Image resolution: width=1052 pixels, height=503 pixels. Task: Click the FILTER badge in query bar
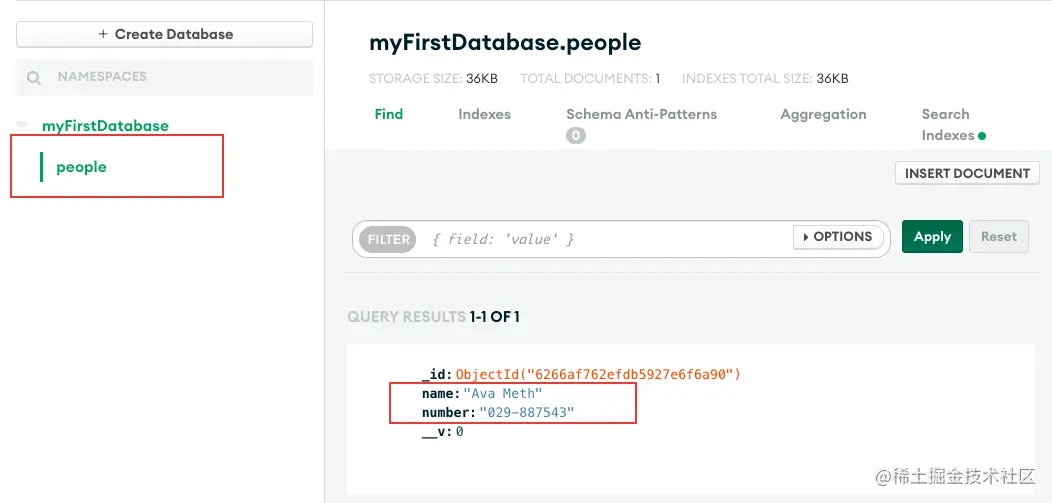click(x=389, y=239)
